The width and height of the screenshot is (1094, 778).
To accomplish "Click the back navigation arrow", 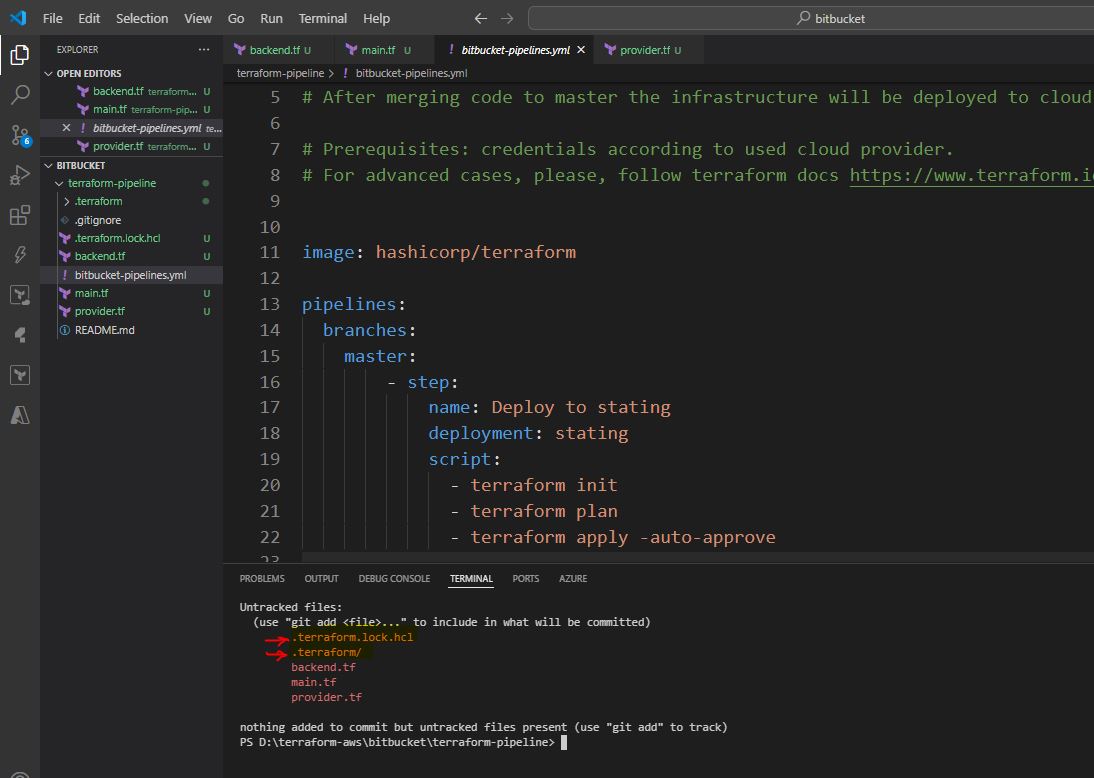I will (481, 18).
